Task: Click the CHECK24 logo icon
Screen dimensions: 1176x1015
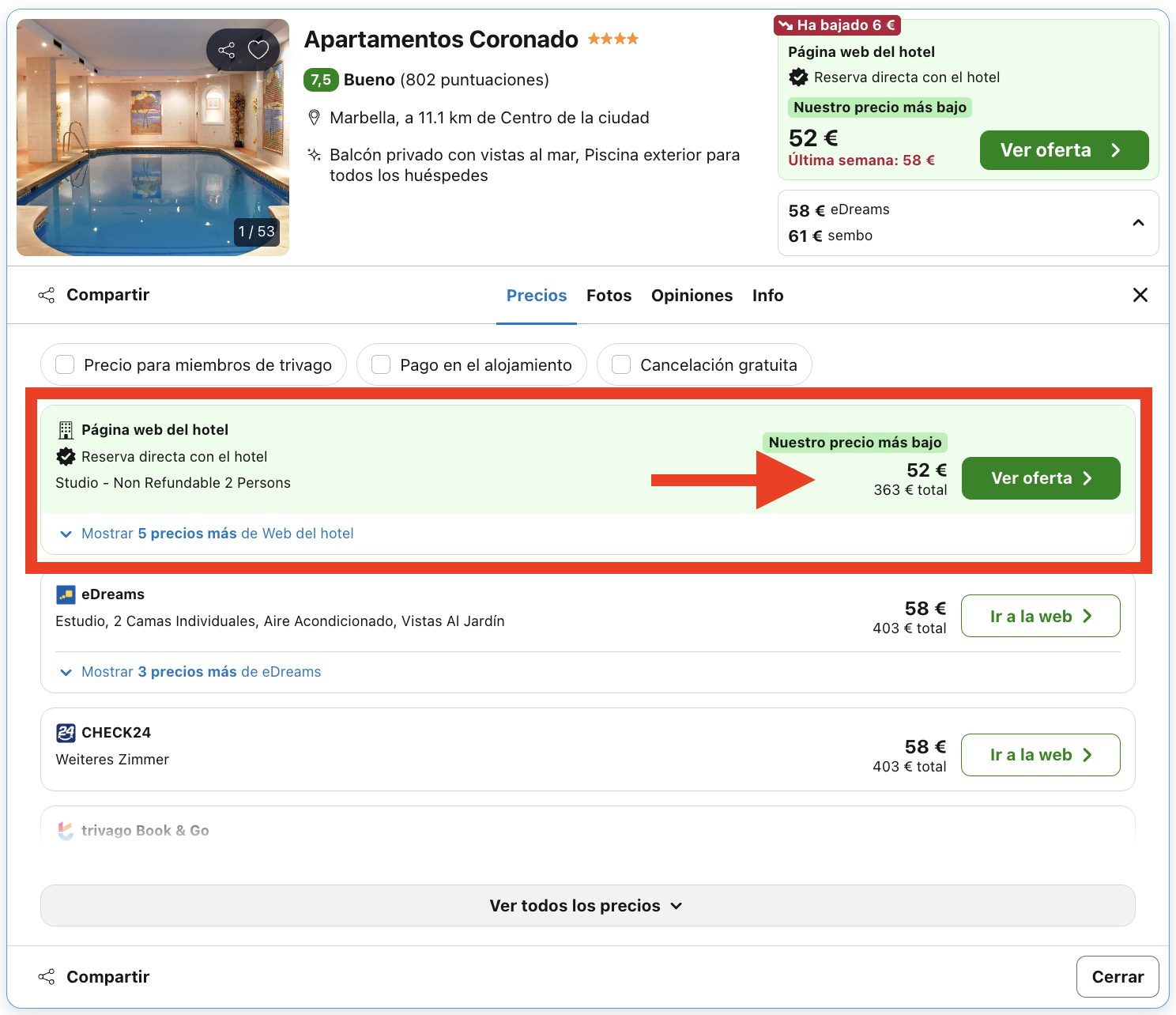Action: click(65, 732)
